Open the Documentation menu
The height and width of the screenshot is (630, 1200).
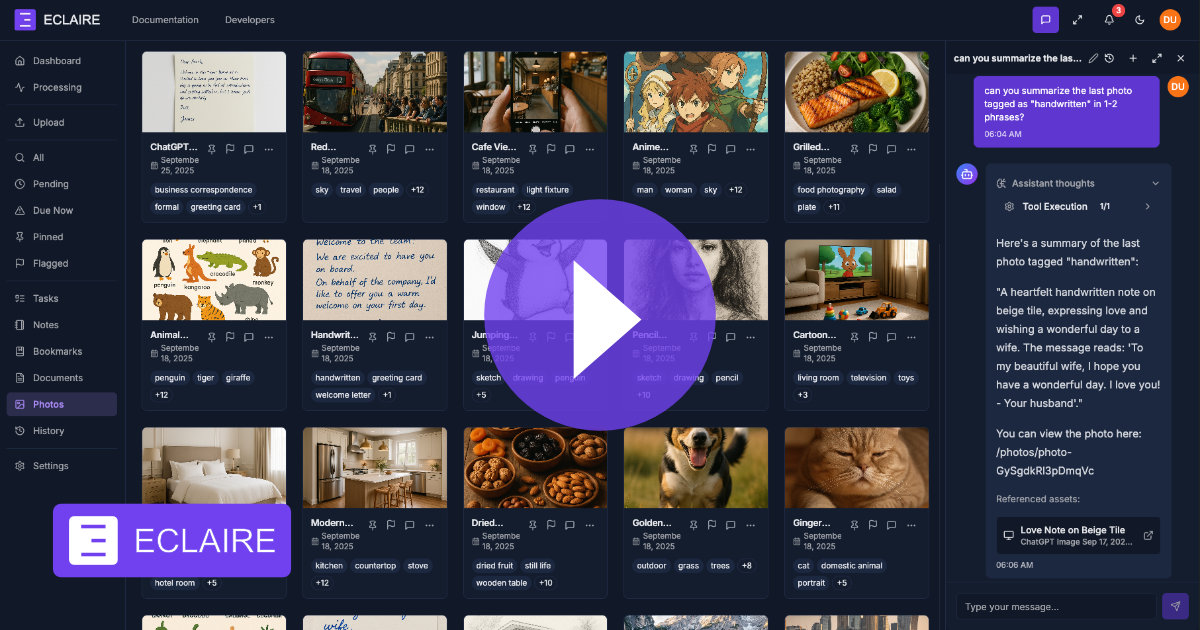[165, 19]
